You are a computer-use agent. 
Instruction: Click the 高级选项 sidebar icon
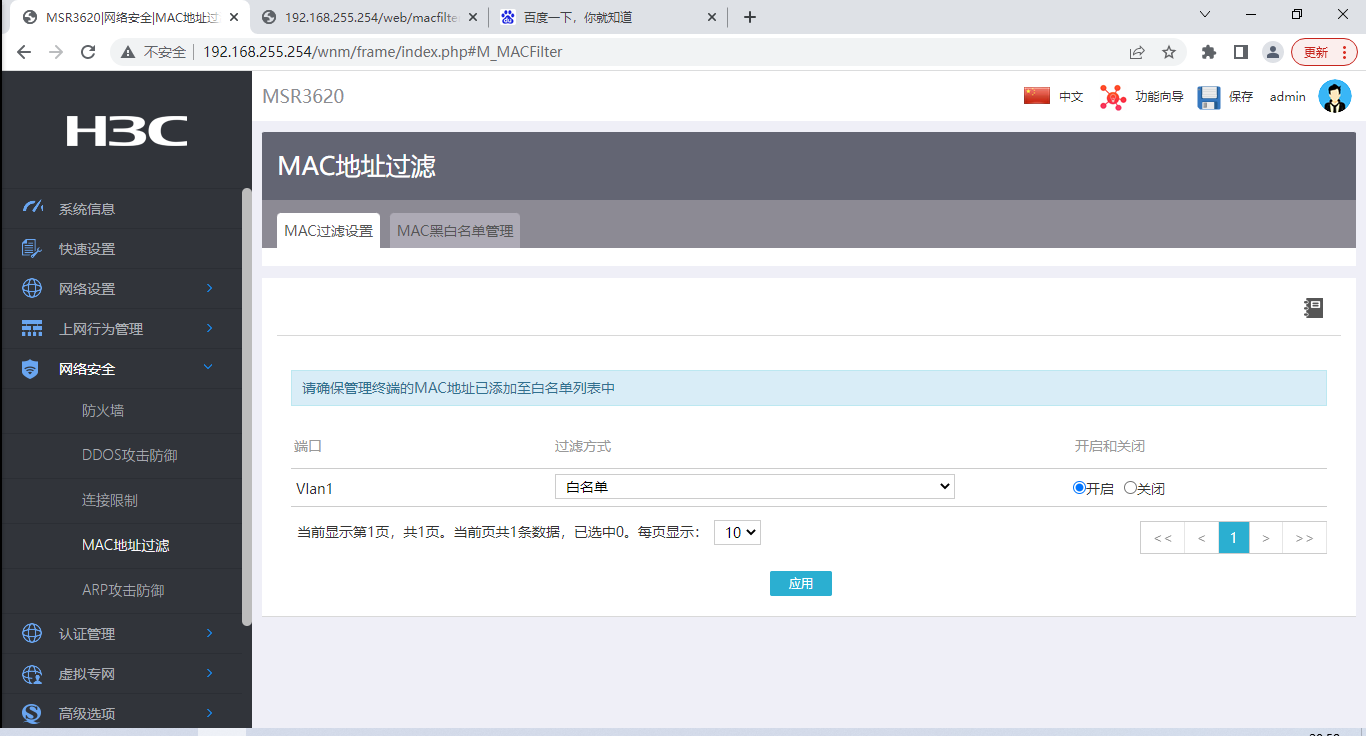(x=32, y=714)
